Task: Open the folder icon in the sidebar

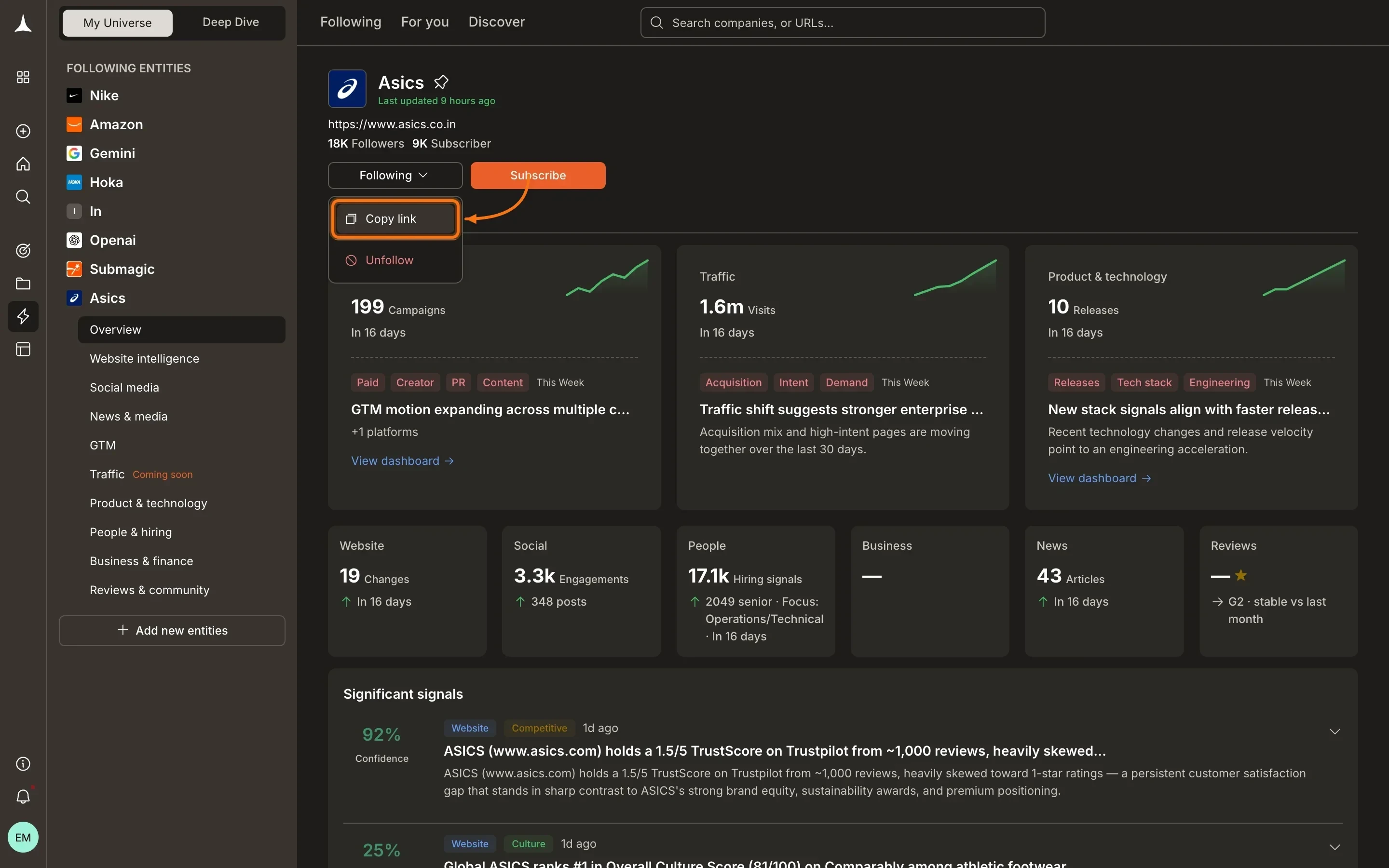Action: tap(23, 284)
